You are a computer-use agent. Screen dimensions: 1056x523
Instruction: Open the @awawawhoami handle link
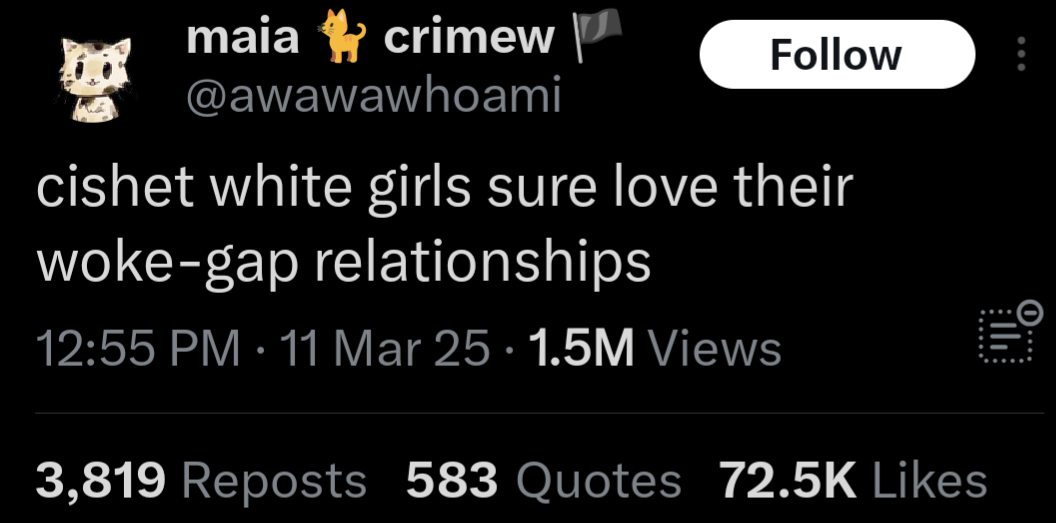(373, 96)
